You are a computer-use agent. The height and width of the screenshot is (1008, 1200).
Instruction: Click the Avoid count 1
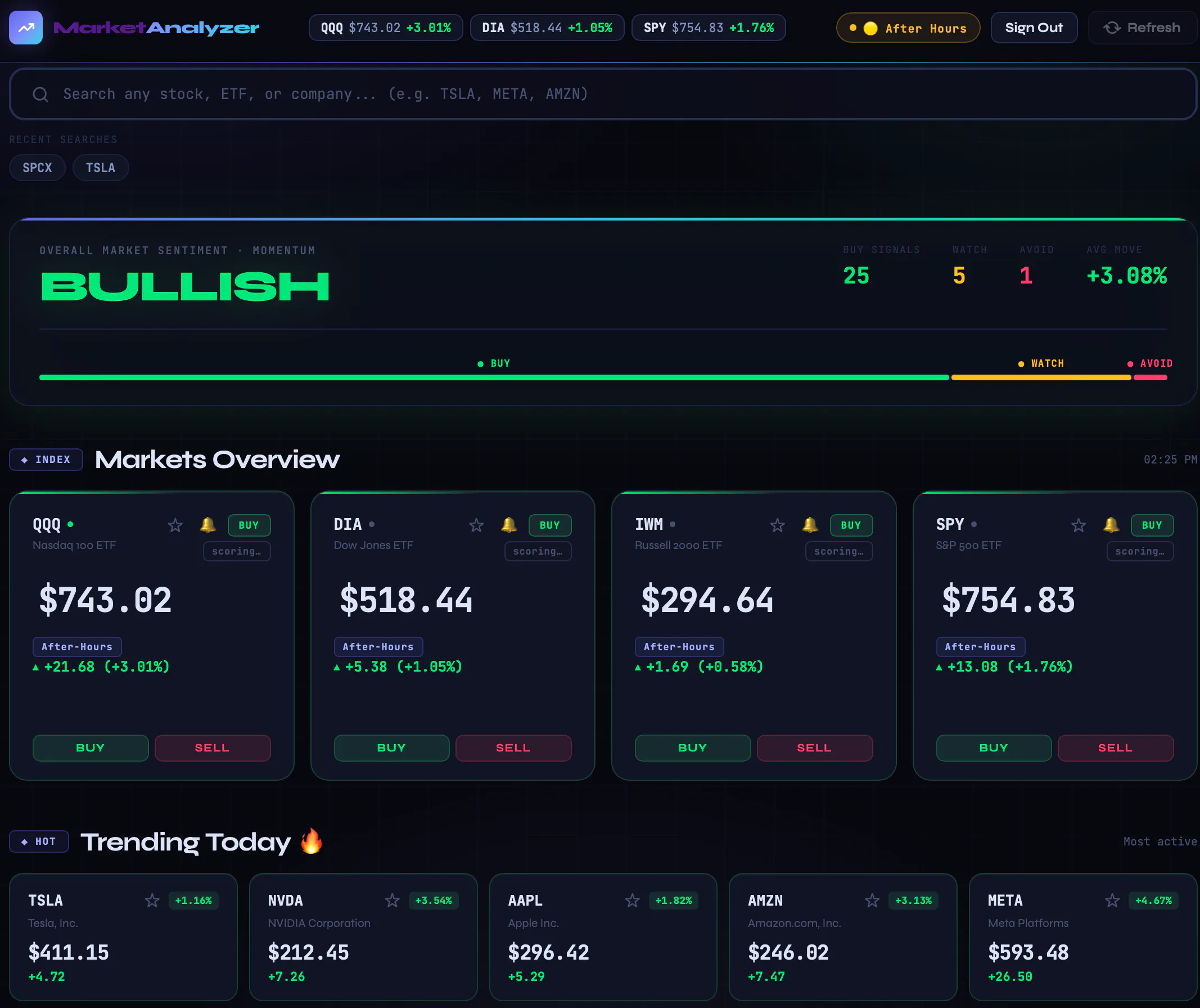(1026, 276)
